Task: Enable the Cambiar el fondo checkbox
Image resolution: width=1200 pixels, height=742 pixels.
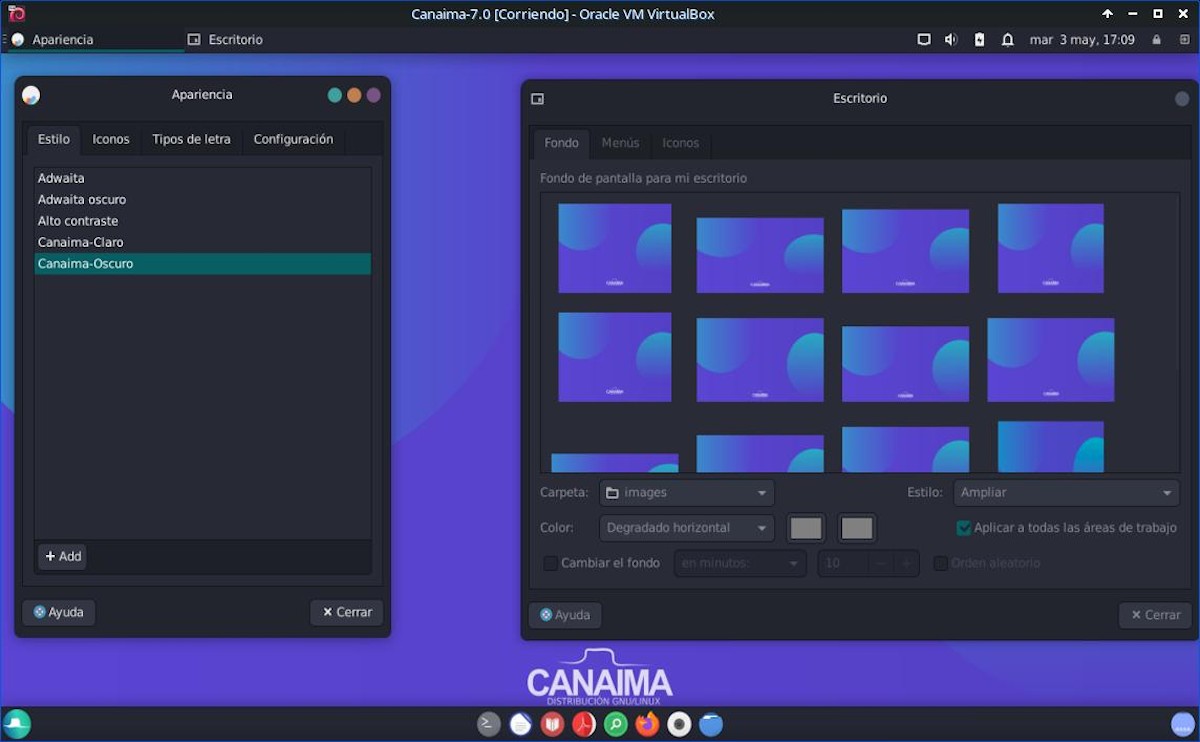Action: click(x=551, y=563)
